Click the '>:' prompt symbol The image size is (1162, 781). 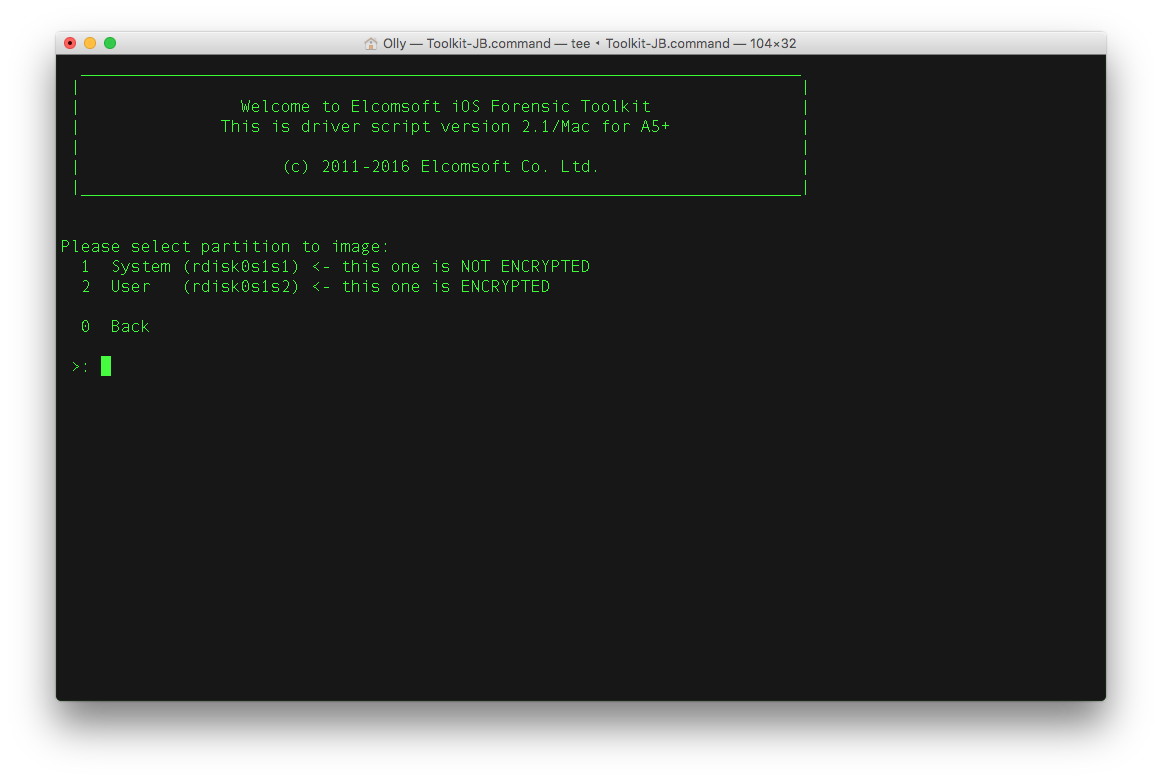[80, 367]
